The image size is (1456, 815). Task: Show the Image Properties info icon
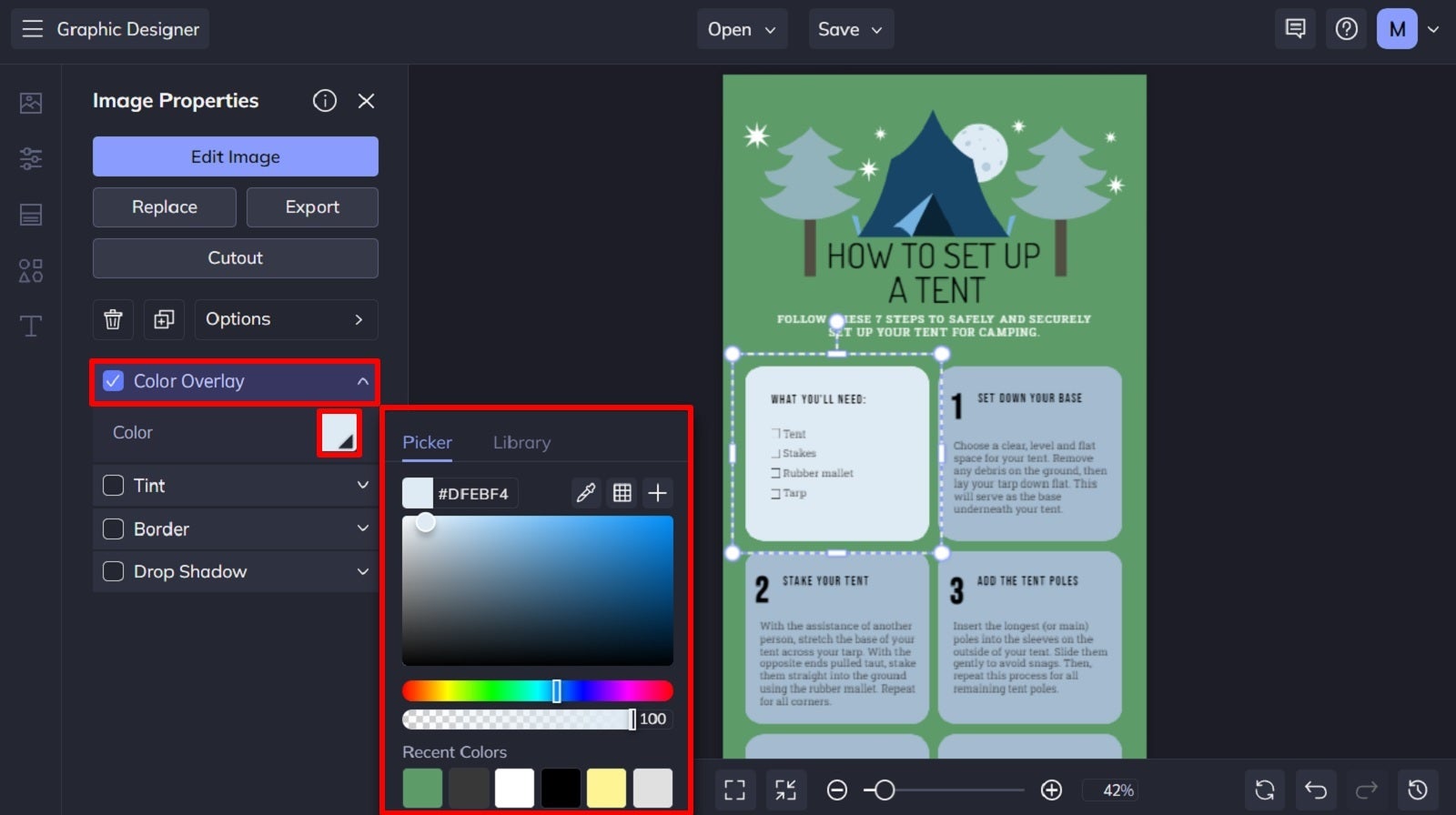[x=325, y=101]
